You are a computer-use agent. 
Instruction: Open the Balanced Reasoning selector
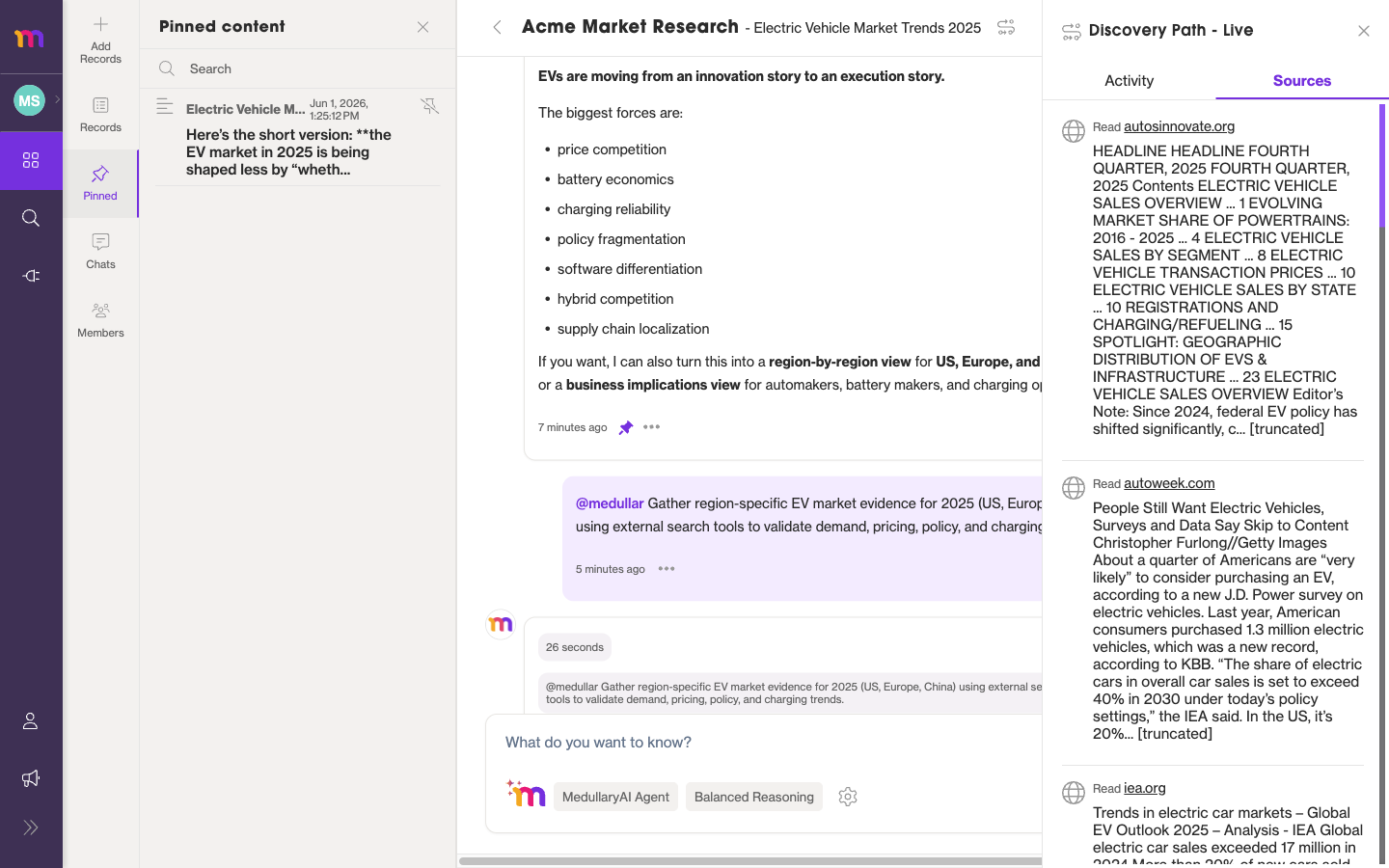point(753,797)
